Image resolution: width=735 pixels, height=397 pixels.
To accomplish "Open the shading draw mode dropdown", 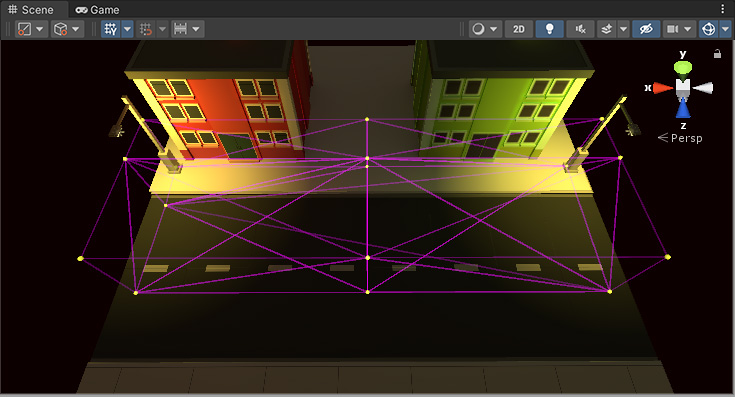I will [485, 29].
